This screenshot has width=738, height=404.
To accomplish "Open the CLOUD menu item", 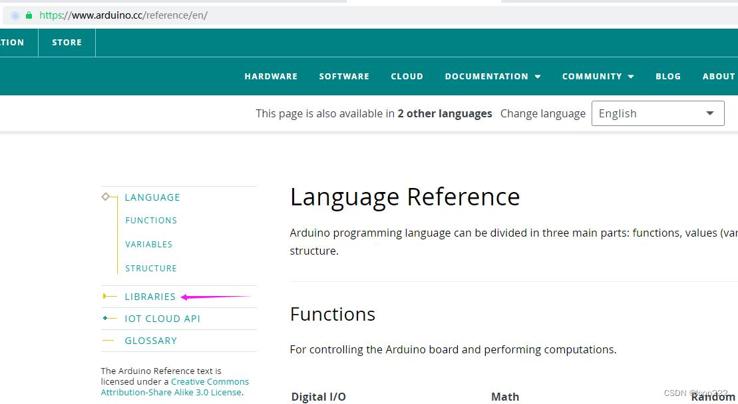I will [x=407, y=76].
